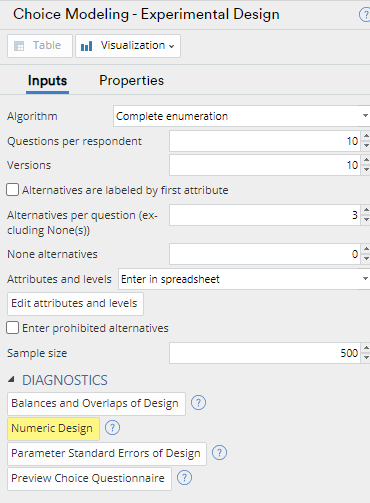Click the Numeric Design button
Viewport: 370px width, 503px height.
pos(53,428)
